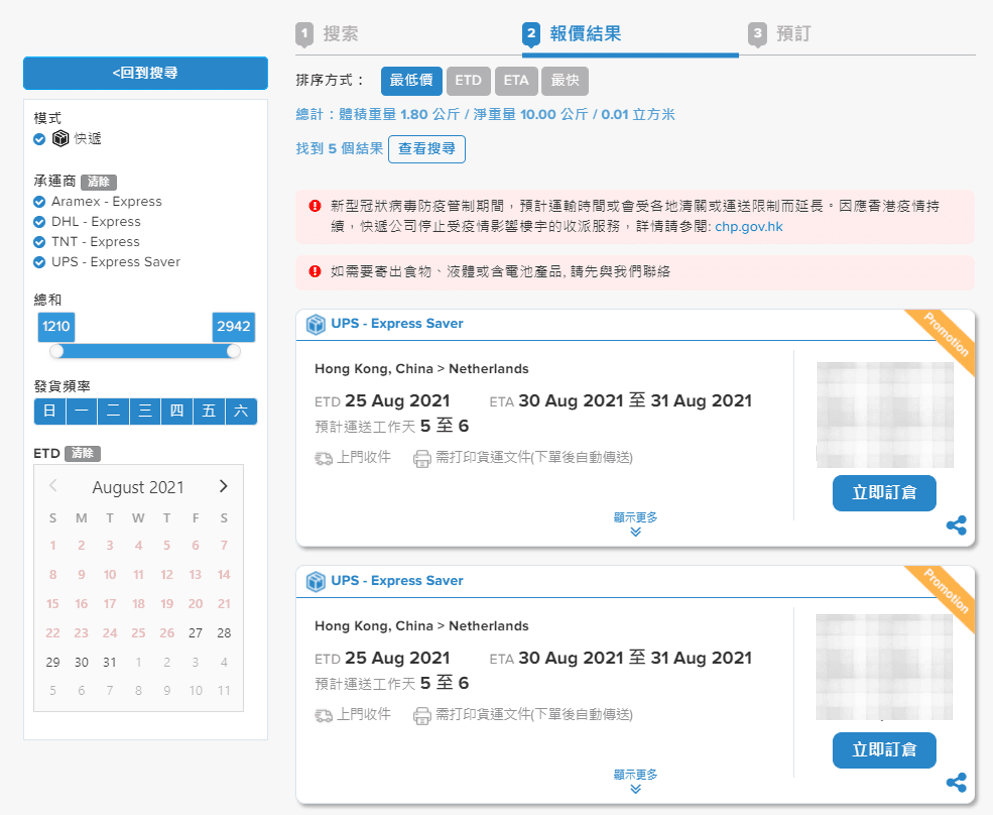This screenshot has height=815, width=993.
Task: Click the 找到 5 個結果 text
Action: (339, 149)
